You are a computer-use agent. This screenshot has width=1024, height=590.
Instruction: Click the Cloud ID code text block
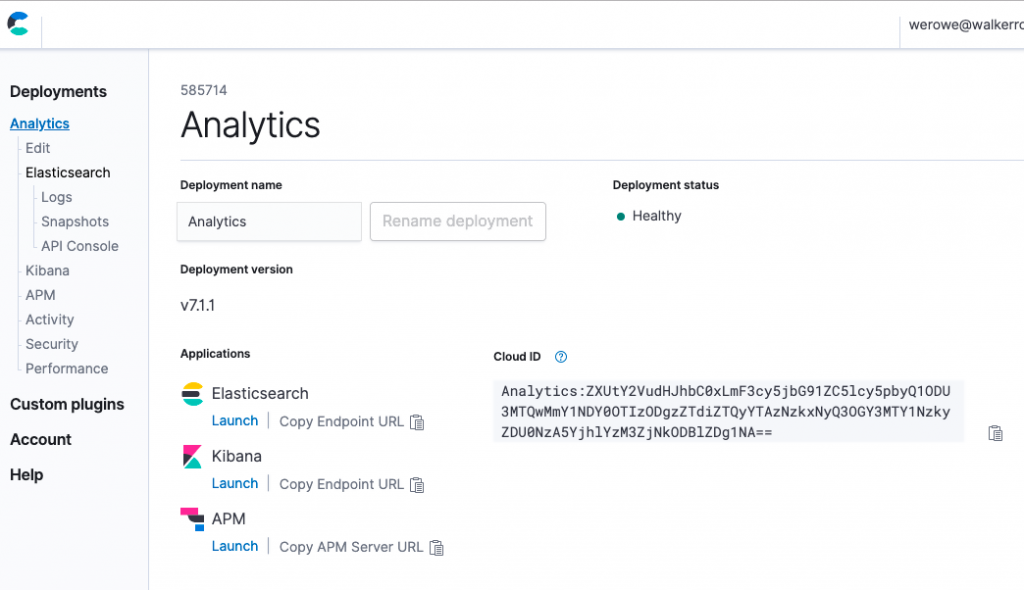pos(728,412)
